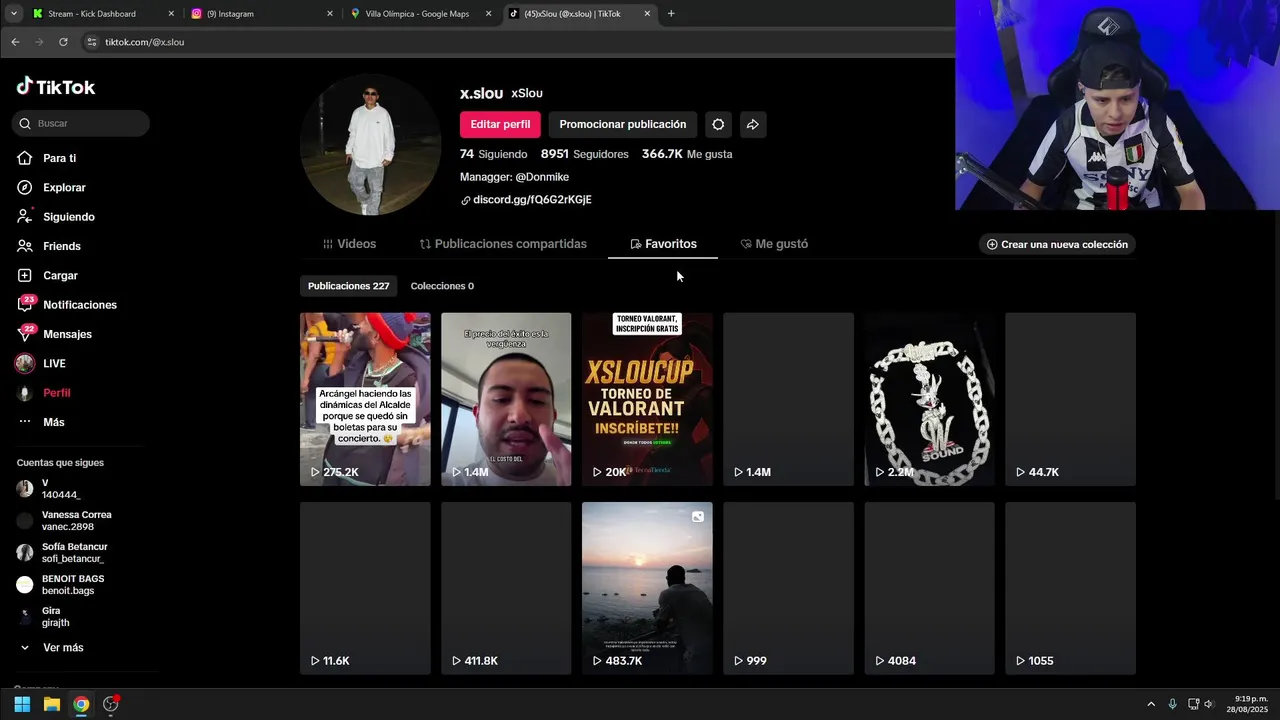Open the sunset video with 483.7K views
This screenshot has width=1280, height=720.
(647, 588)
